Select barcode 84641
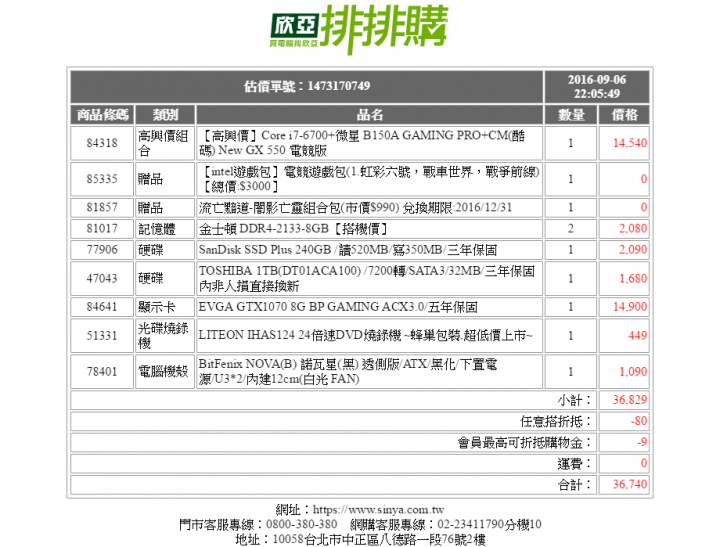This screenshot has height=547, width=720. pyautogui.click(x=102, y=306)
